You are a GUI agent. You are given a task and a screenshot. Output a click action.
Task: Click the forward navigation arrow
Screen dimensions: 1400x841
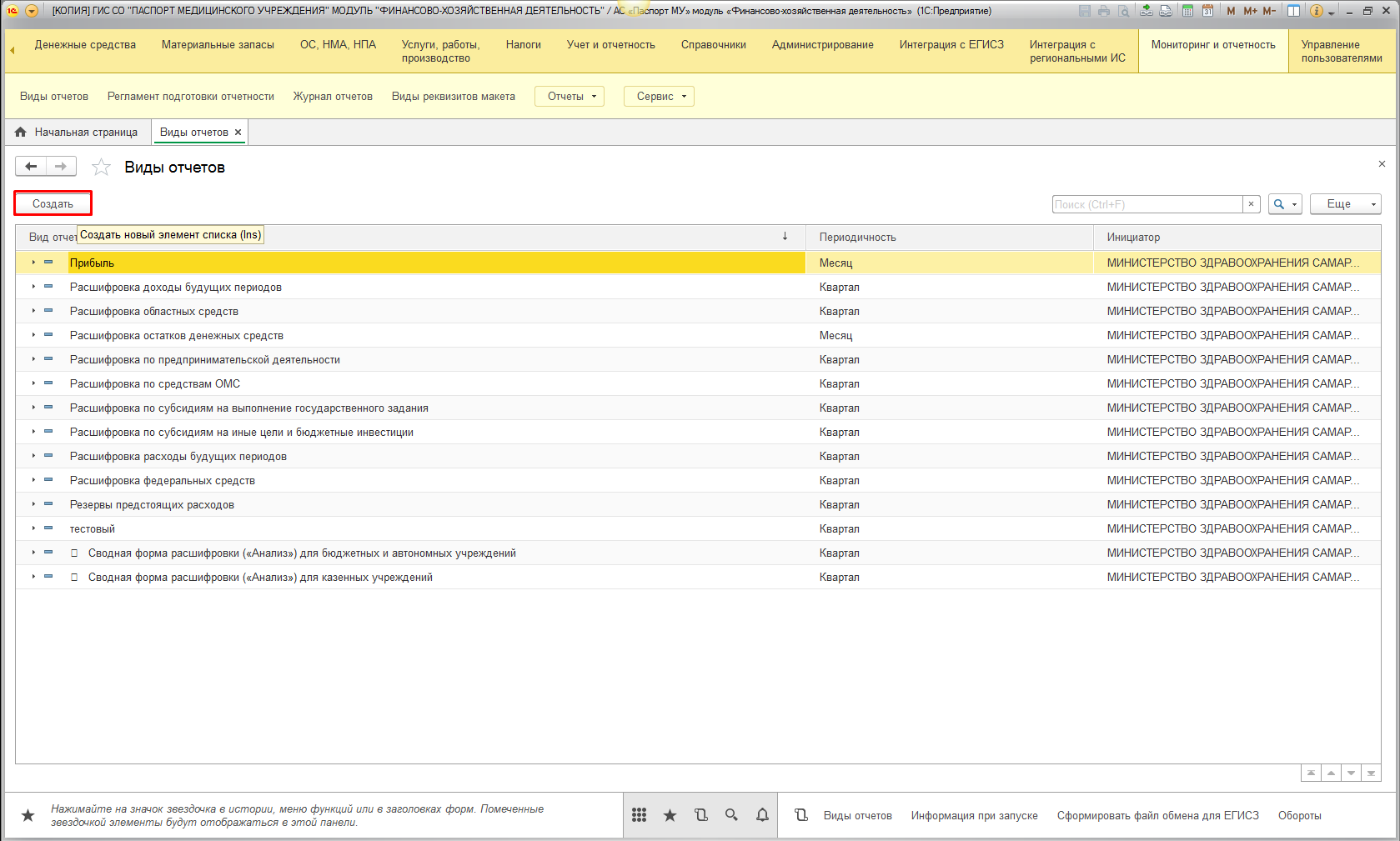(x=61, y=167)
